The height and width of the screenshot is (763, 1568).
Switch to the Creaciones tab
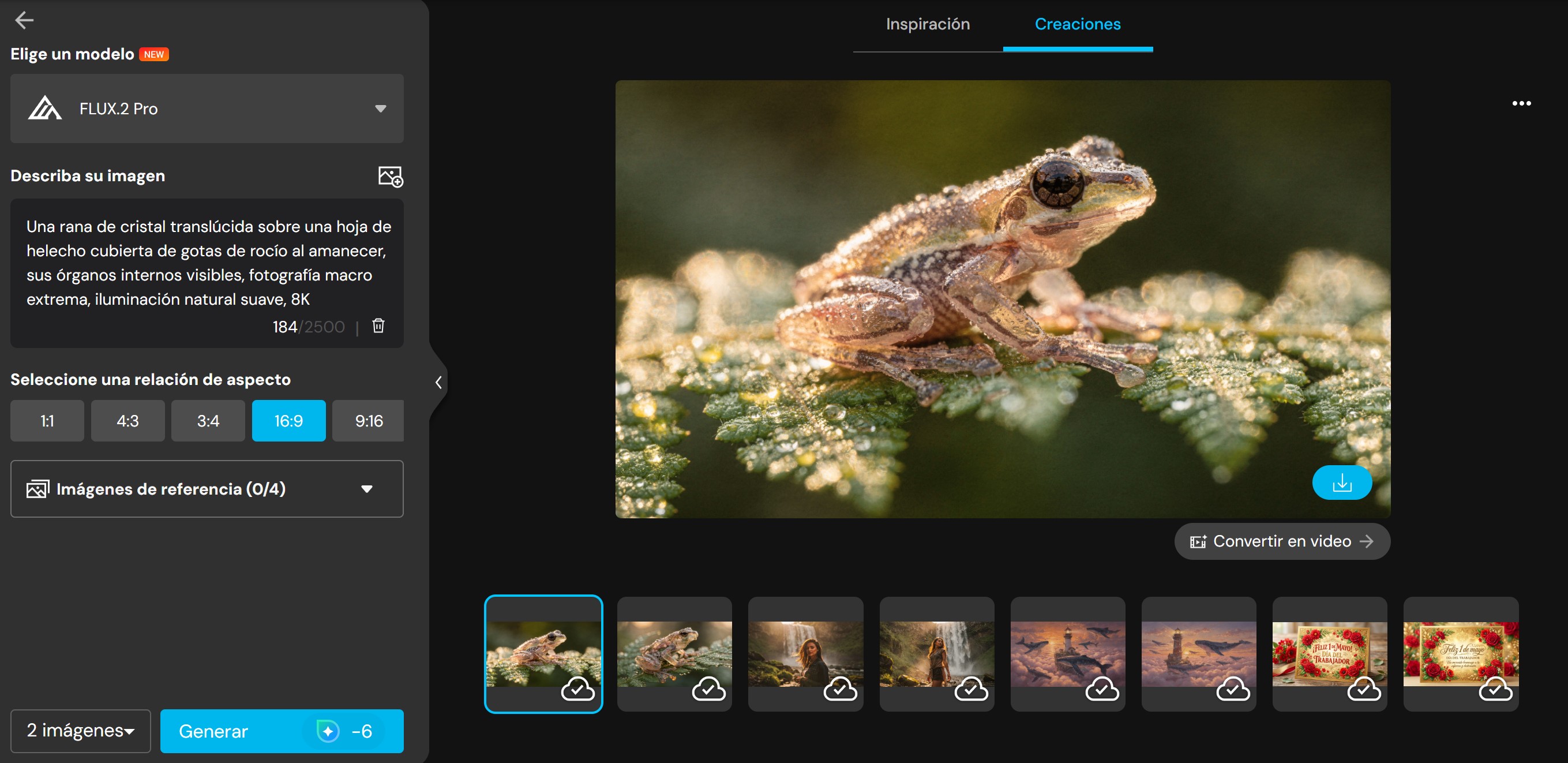[1077, 24]
